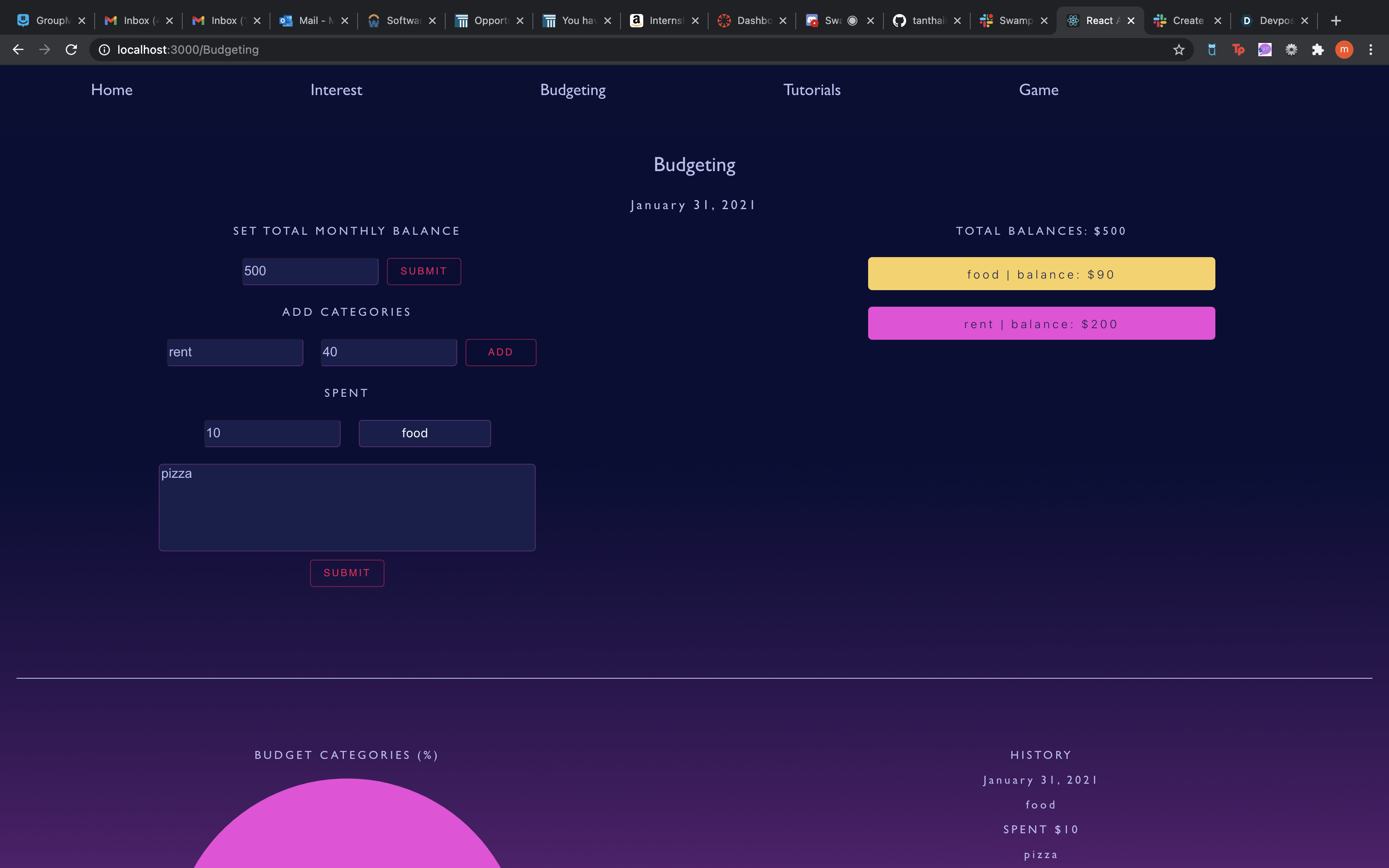Focus the pizza description text area
The width and height of the screenshot is (1389, 868).
[x=347, y=508]
